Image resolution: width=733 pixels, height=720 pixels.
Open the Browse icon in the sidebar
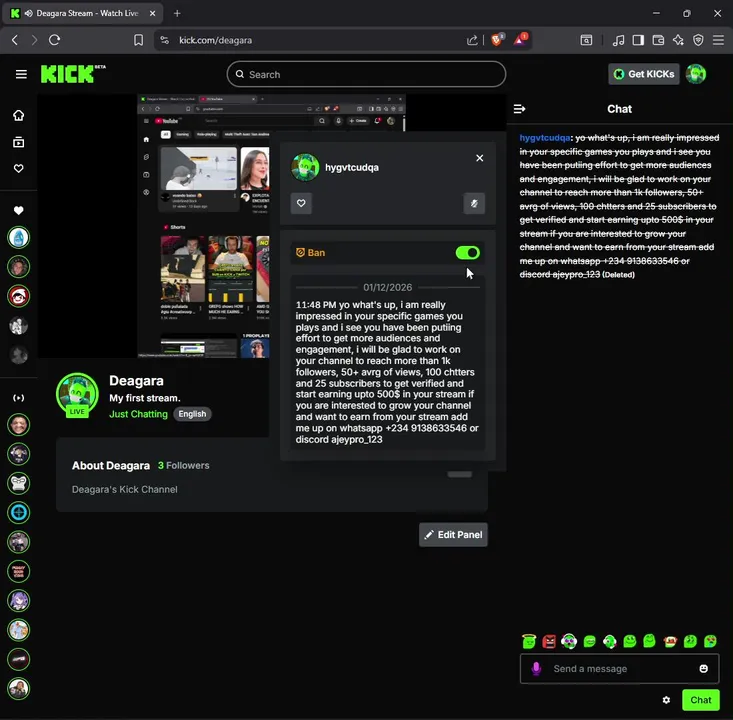[x=19, y=142]
